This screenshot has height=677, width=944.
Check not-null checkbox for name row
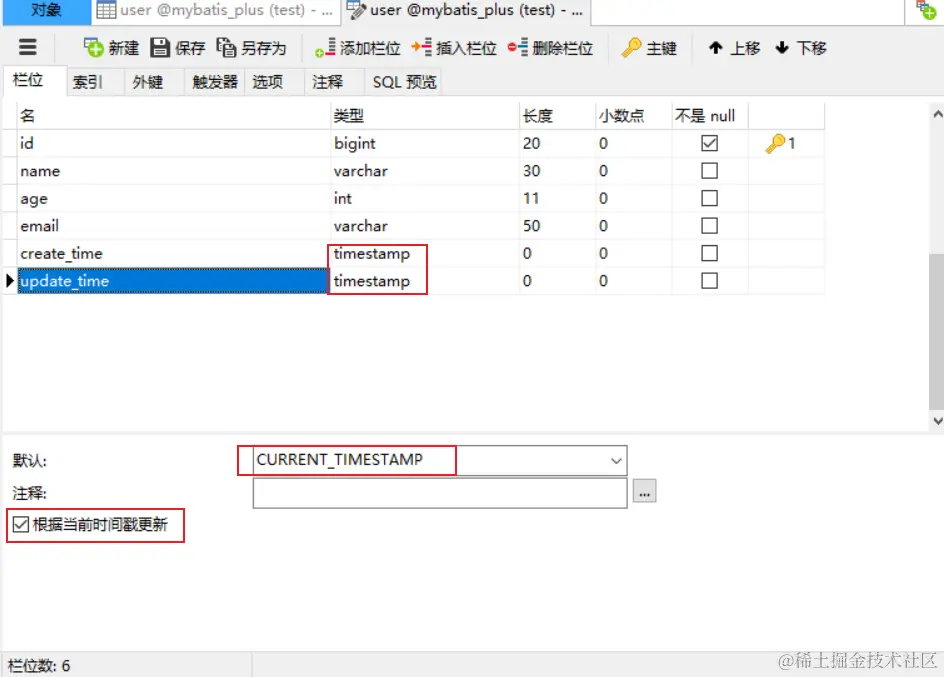click(x=709, y=171)
